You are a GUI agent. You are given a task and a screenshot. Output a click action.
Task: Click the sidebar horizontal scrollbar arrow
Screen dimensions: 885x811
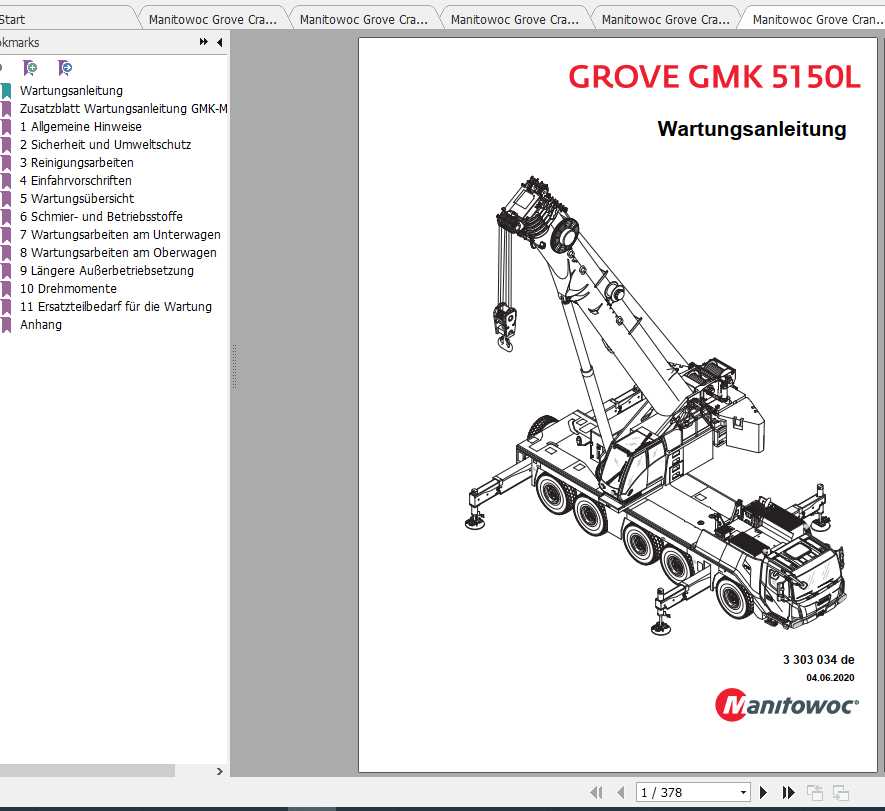(219, 771)
